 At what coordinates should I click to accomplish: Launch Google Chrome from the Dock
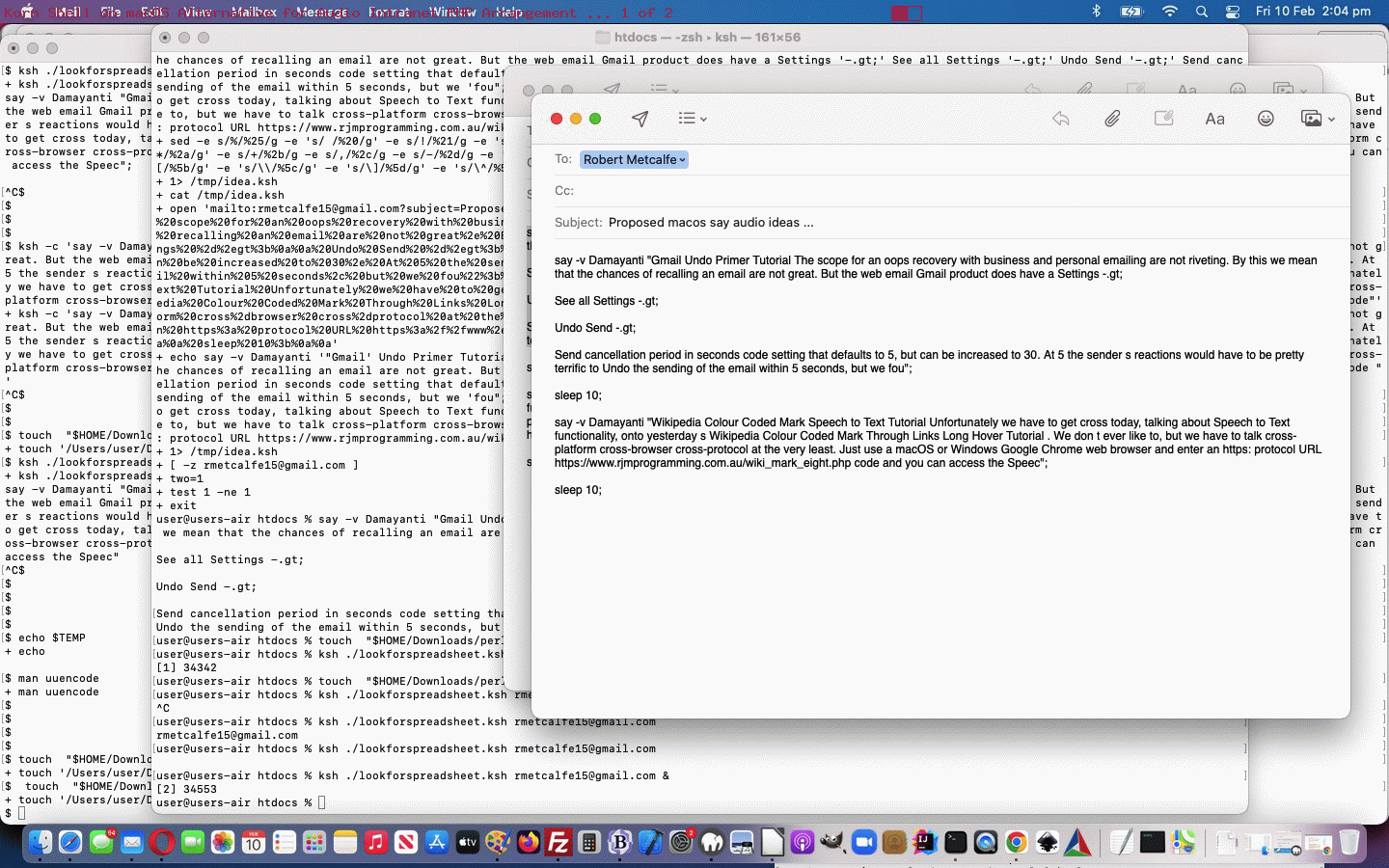pyautogui.click(x=1016, y=842)
